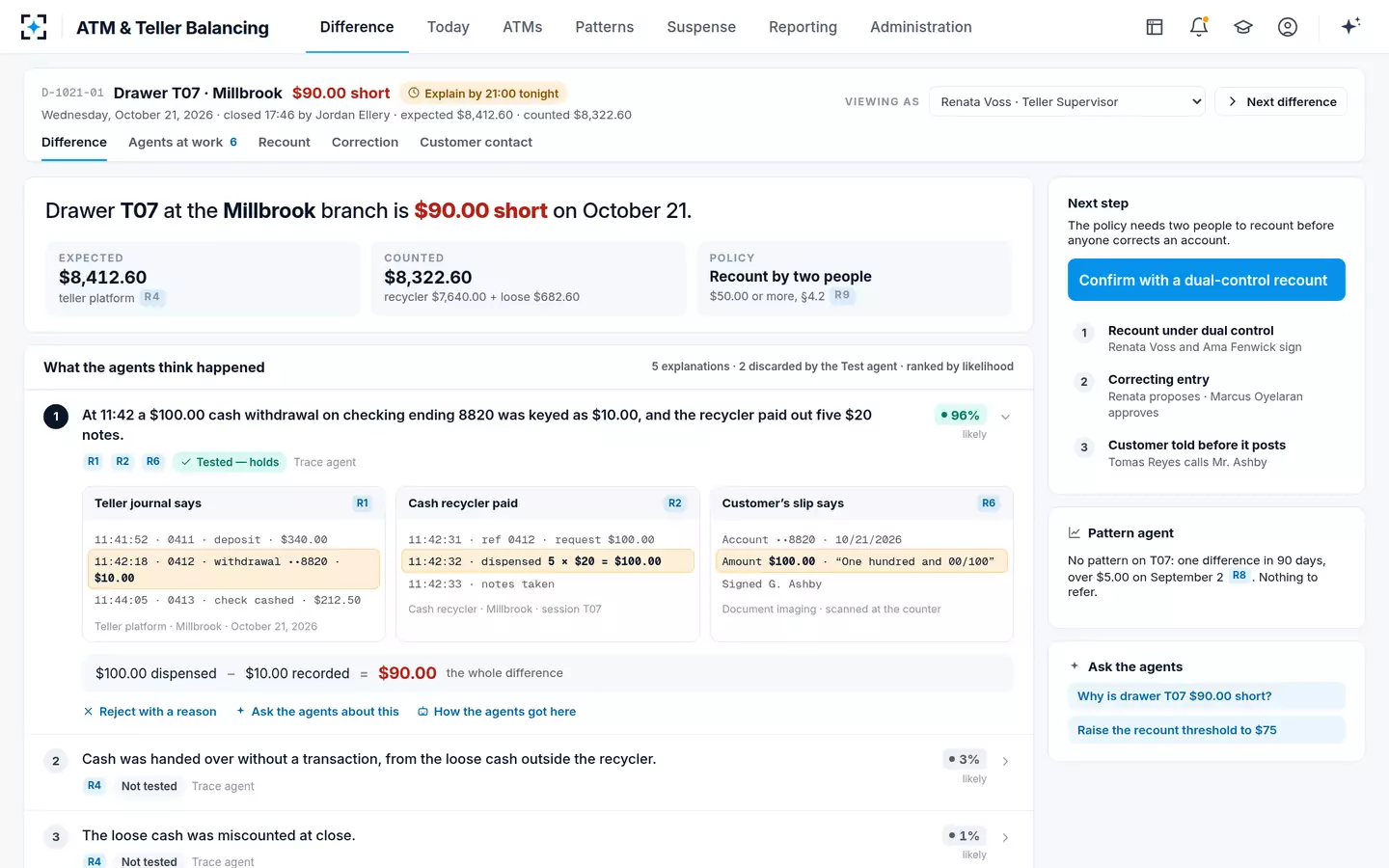The image size is (1389, 868).
Task: Click Ask the agents about this
Action: (x=317, y=712)
